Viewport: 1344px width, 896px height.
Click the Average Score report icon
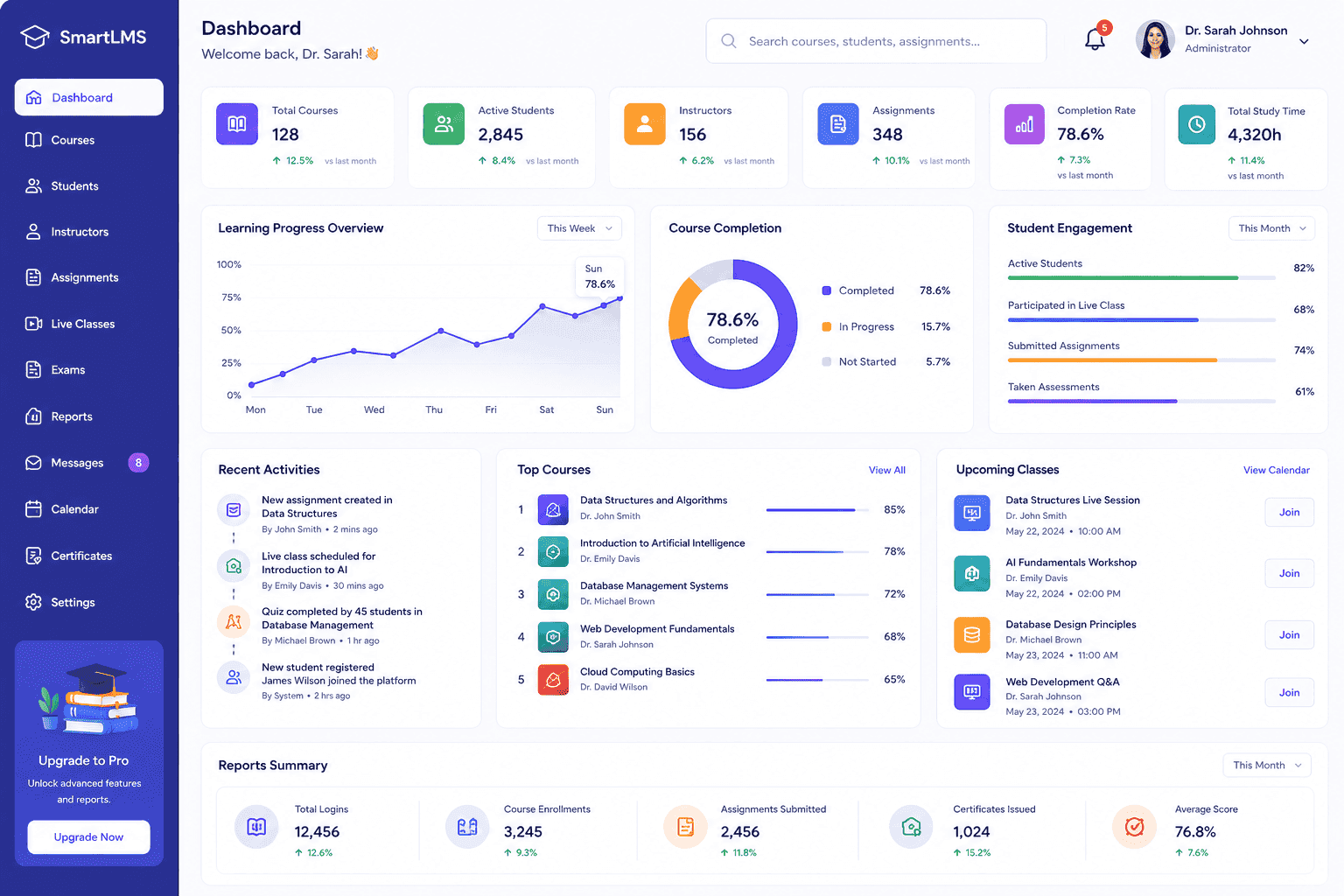1134,827
